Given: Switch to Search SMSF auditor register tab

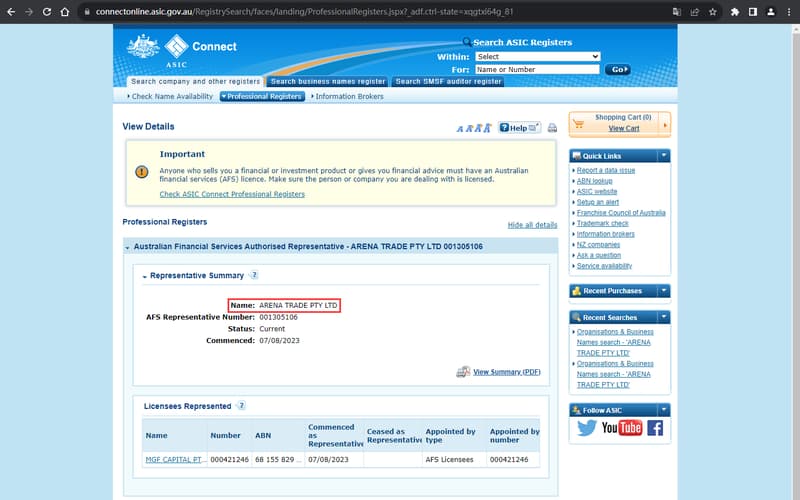Looking at the screenshot, I should (x=448, y=82).
